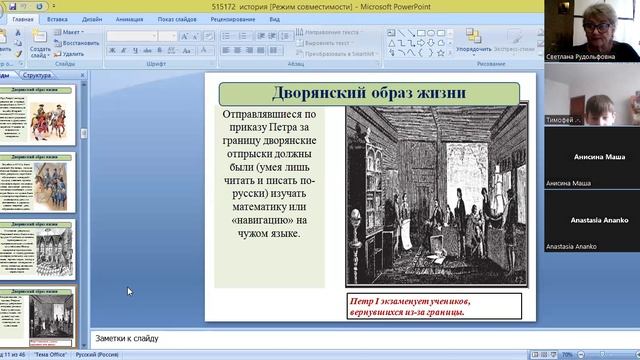640x360 pixels.
Task: Open the Главная ribbon tab
Action: 23,19
